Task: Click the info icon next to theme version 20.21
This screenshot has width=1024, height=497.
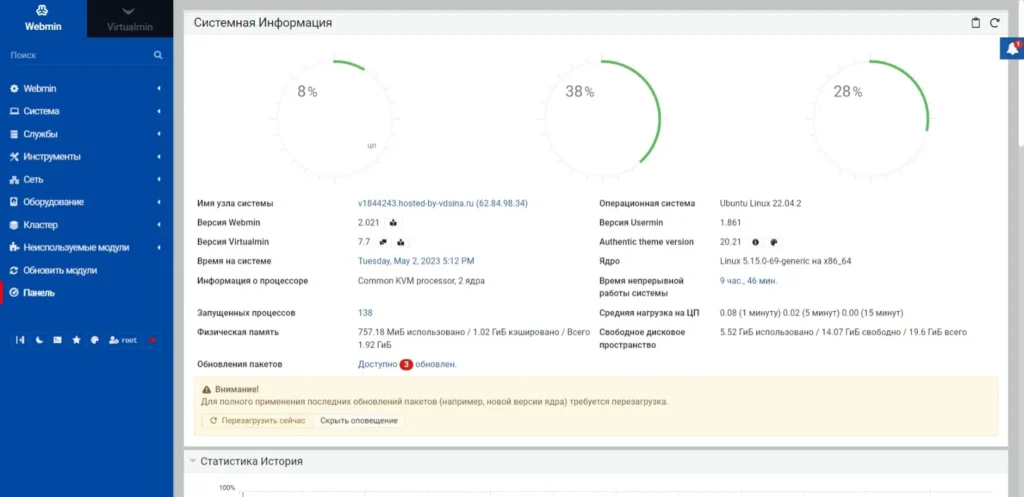Action: click(x=756, y=242)
